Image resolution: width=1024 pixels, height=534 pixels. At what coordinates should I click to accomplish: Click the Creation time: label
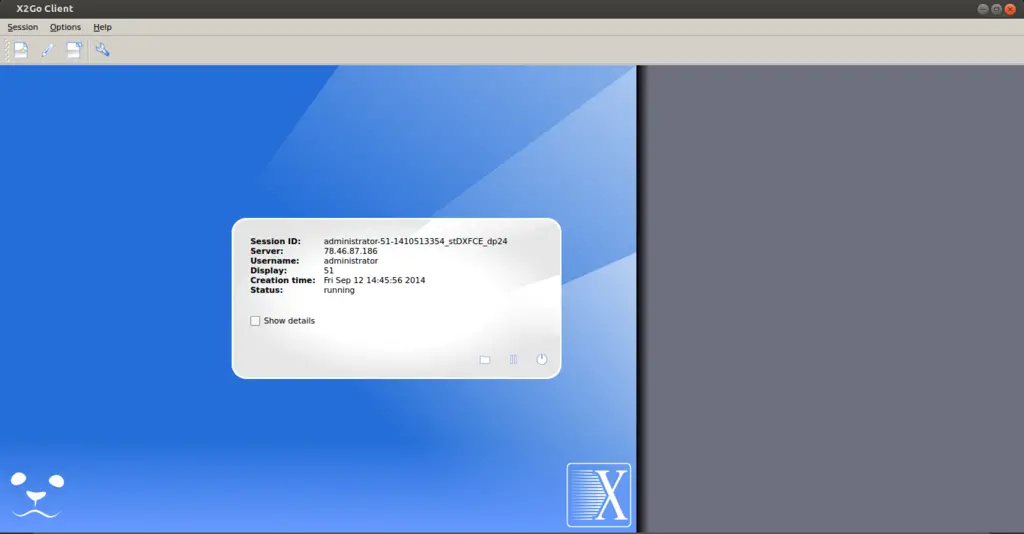coord(282,280)
